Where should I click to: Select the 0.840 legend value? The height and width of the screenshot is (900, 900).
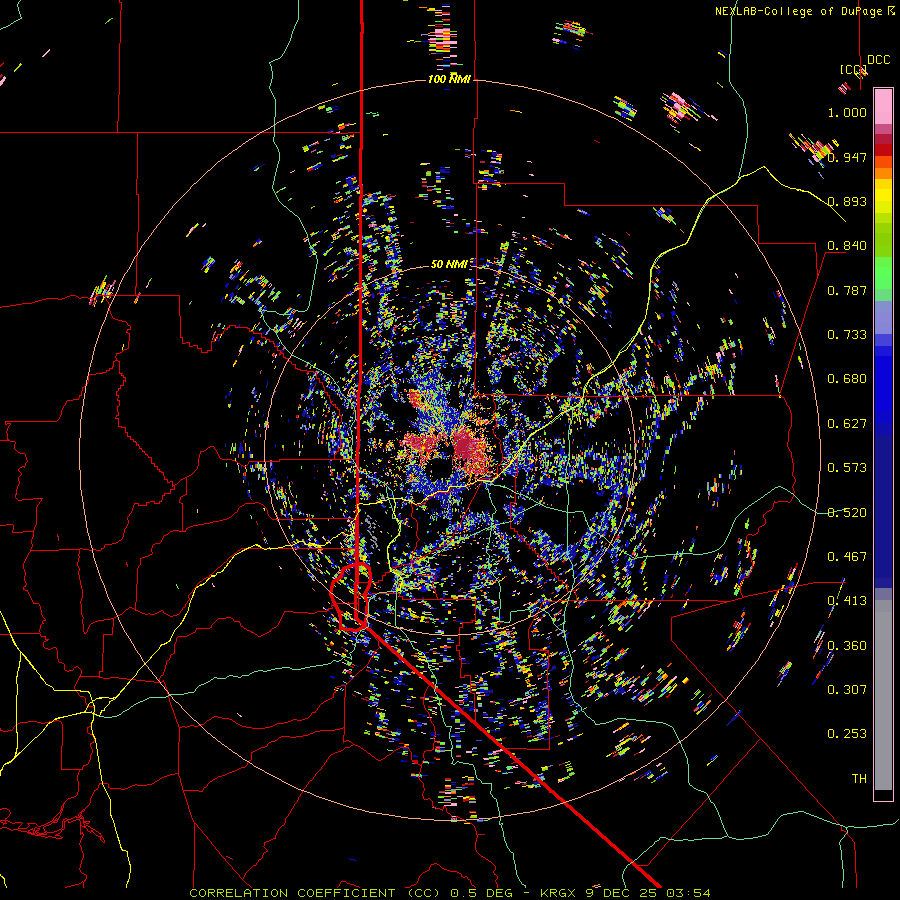(x=847, y=246)
